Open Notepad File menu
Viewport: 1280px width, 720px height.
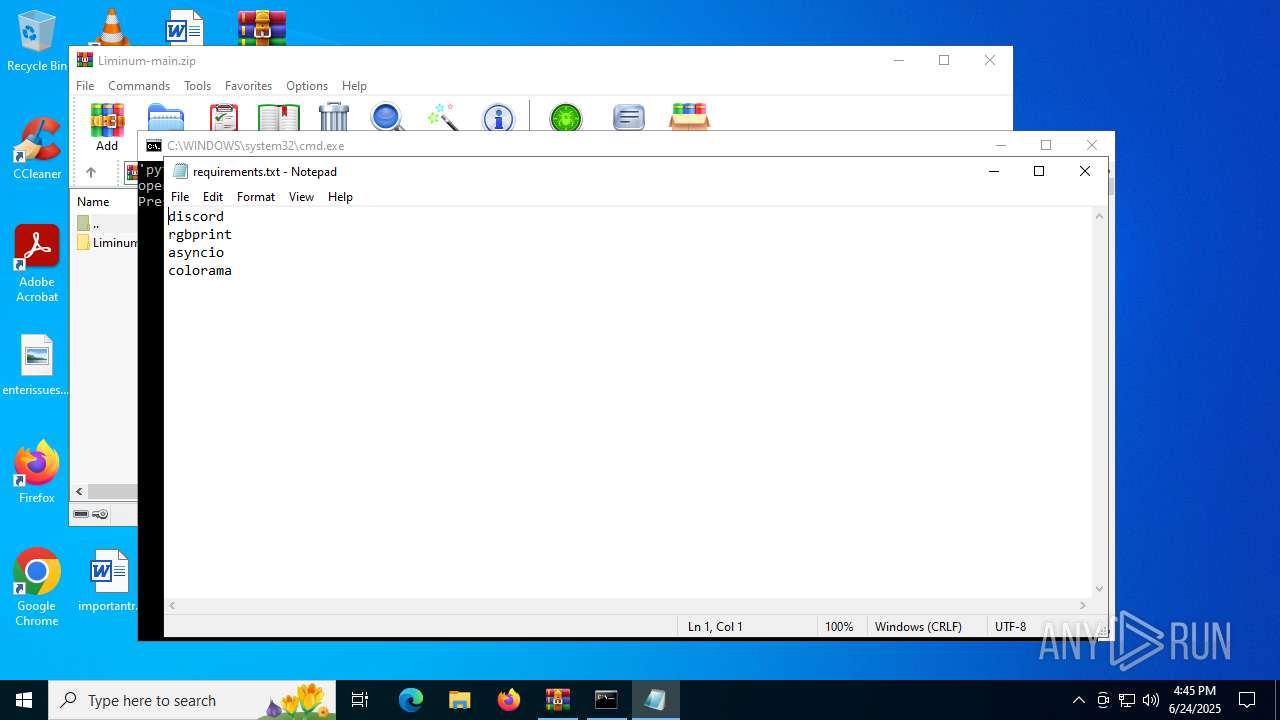coord(180,197)
